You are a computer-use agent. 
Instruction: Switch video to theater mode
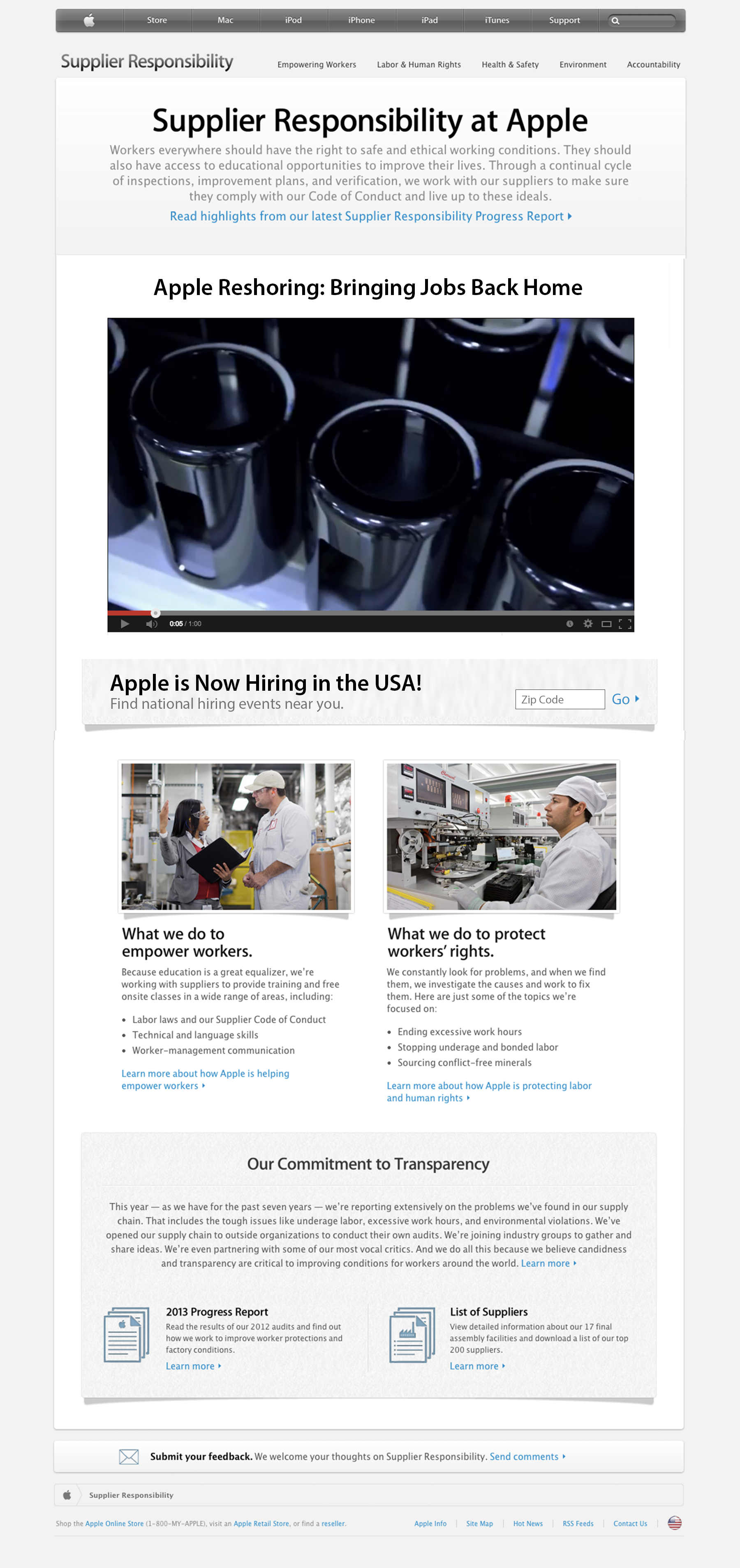(x=606, y=624)
